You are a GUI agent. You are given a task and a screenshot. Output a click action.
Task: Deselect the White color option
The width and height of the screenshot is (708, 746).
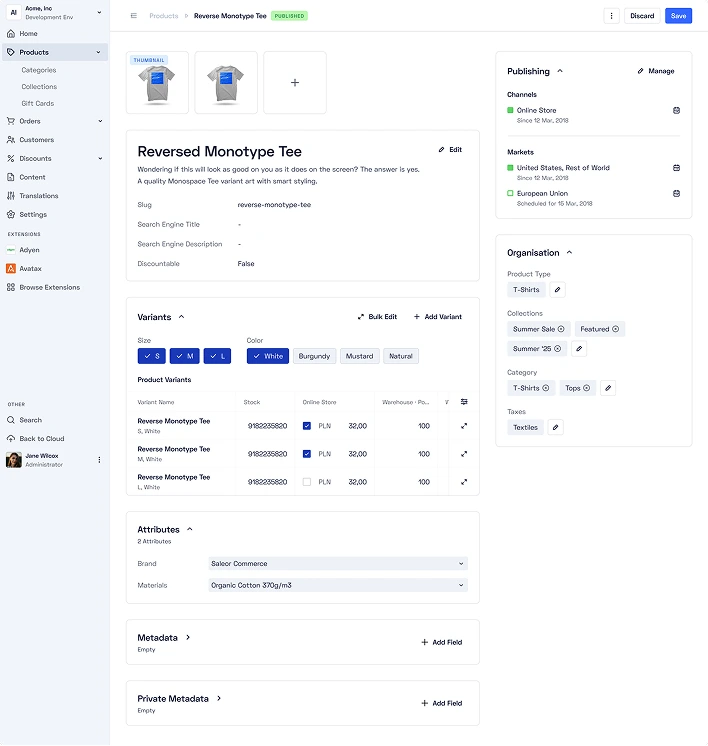[x=268, y=356]
